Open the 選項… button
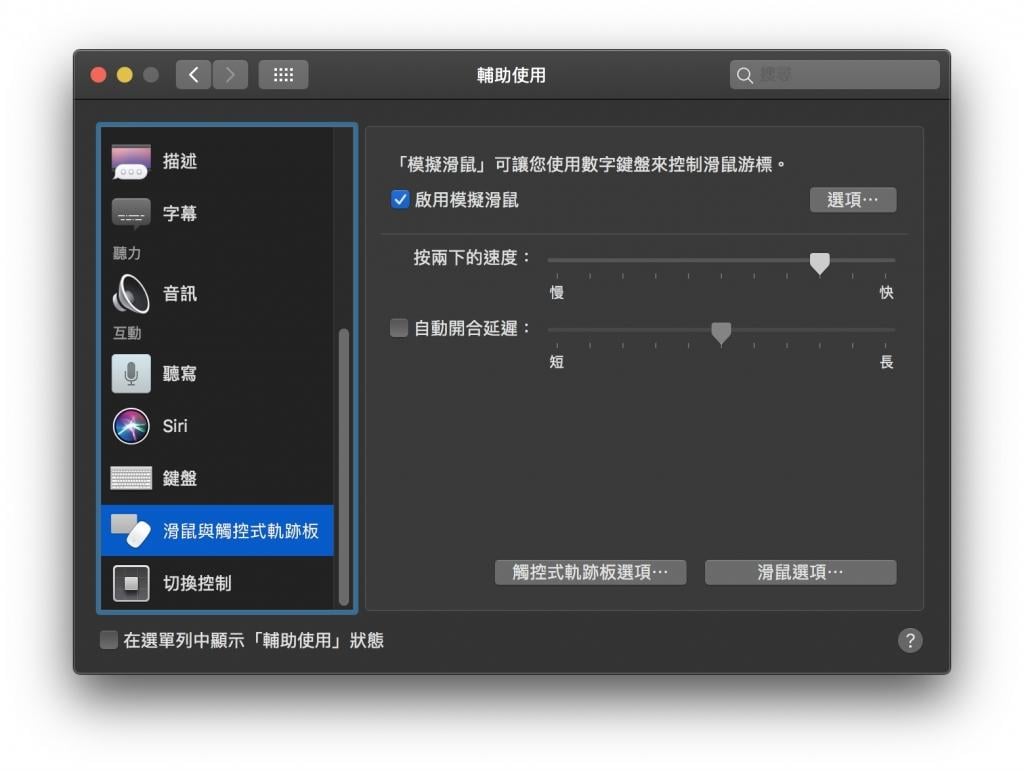This screenshot has width=1024, height=771. point(853,200)
